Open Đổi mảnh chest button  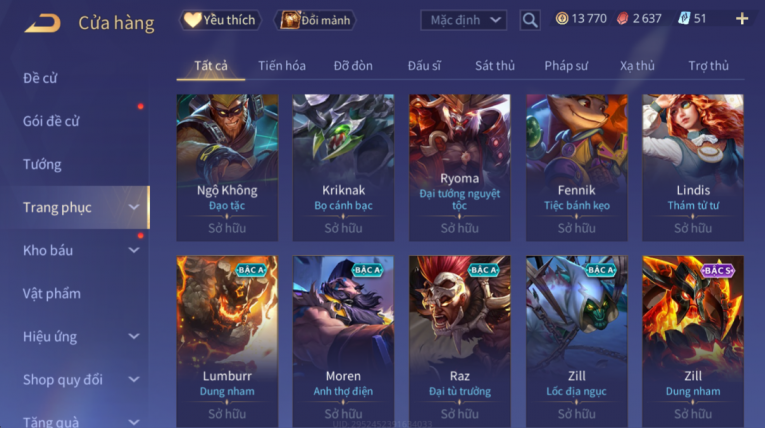coord(316,20)
